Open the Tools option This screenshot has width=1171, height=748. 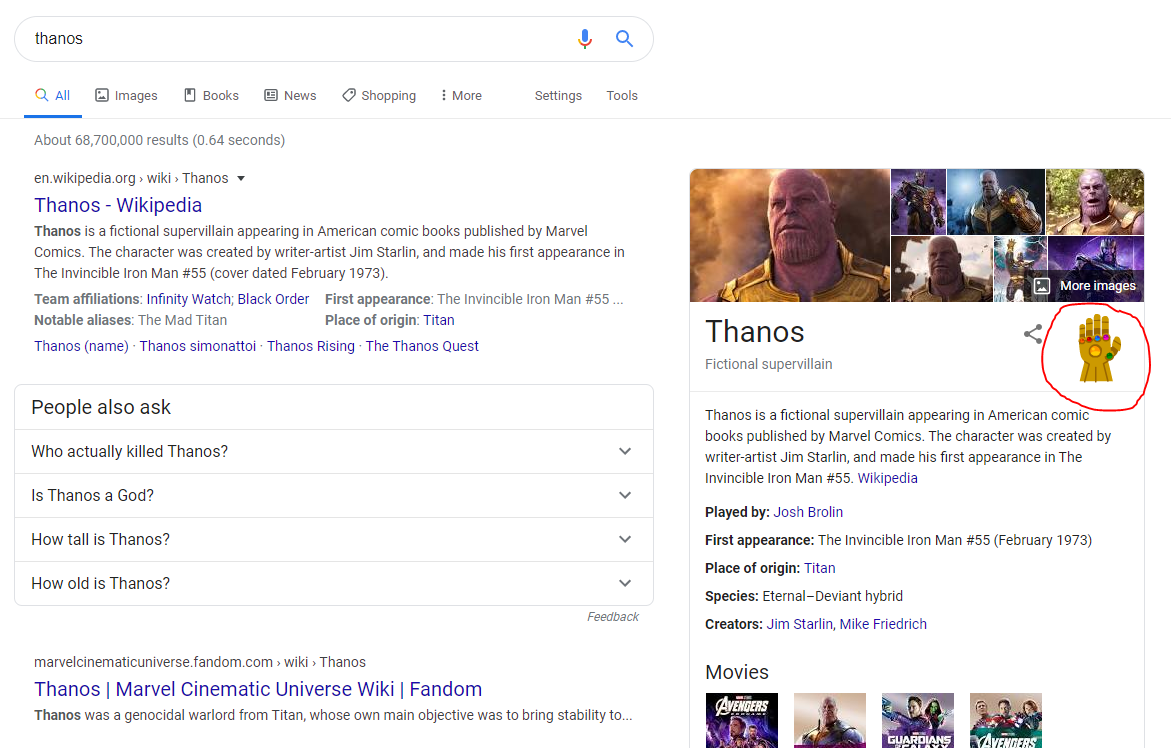tap(622, 96)
